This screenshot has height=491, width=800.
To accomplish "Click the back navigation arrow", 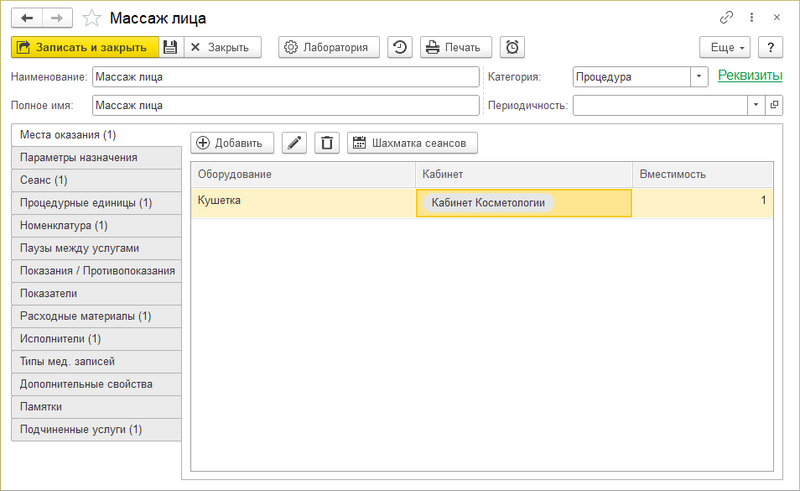I will [x=27, y=18].
